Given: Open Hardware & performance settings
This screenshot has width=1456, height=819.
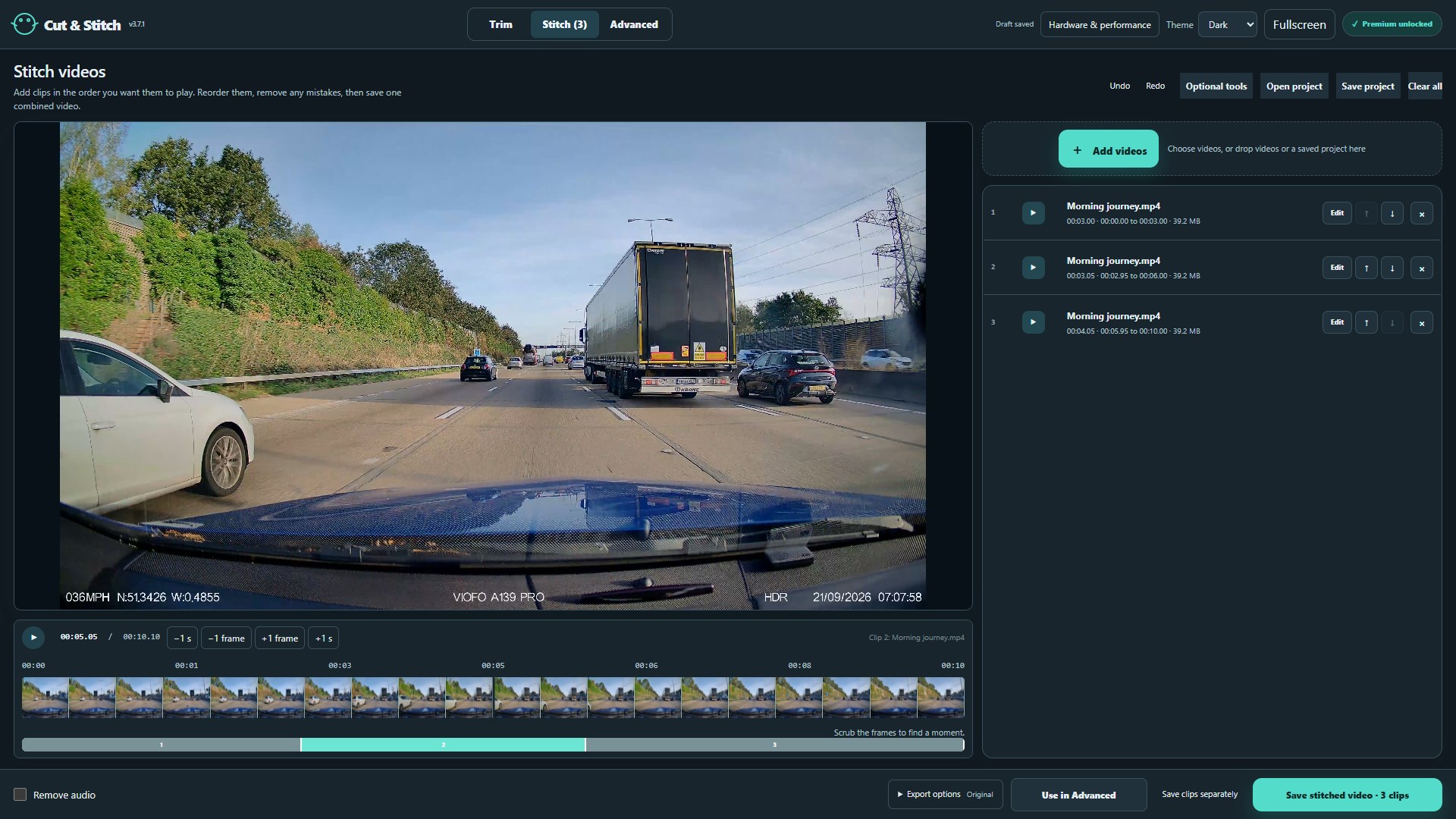Looking at the screenshot, I should click(x=1100, y=24).
